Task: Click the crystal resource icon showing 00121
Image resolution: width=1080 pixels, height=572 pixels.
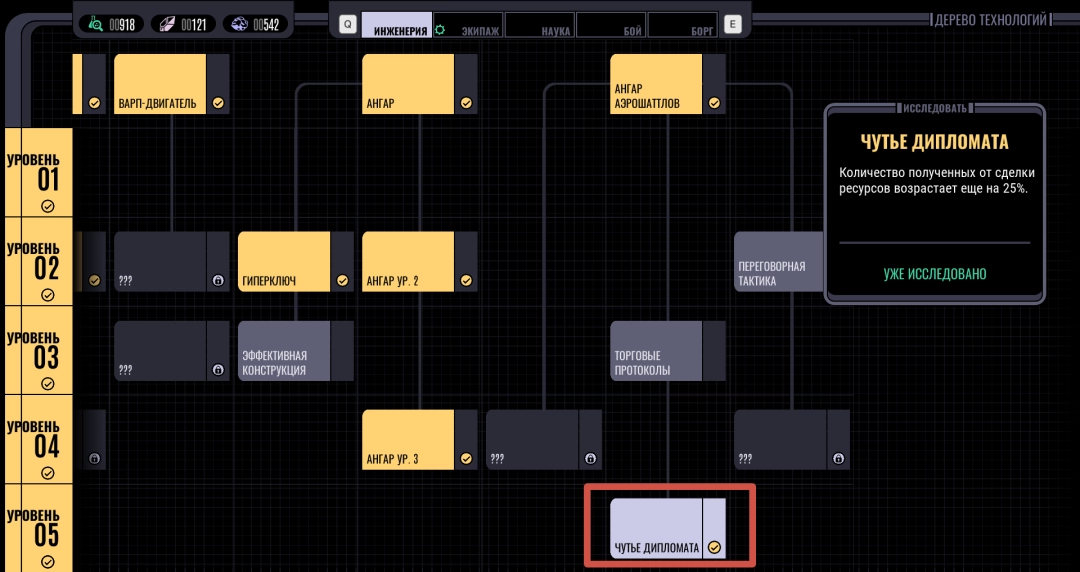Action: point(167,24)
